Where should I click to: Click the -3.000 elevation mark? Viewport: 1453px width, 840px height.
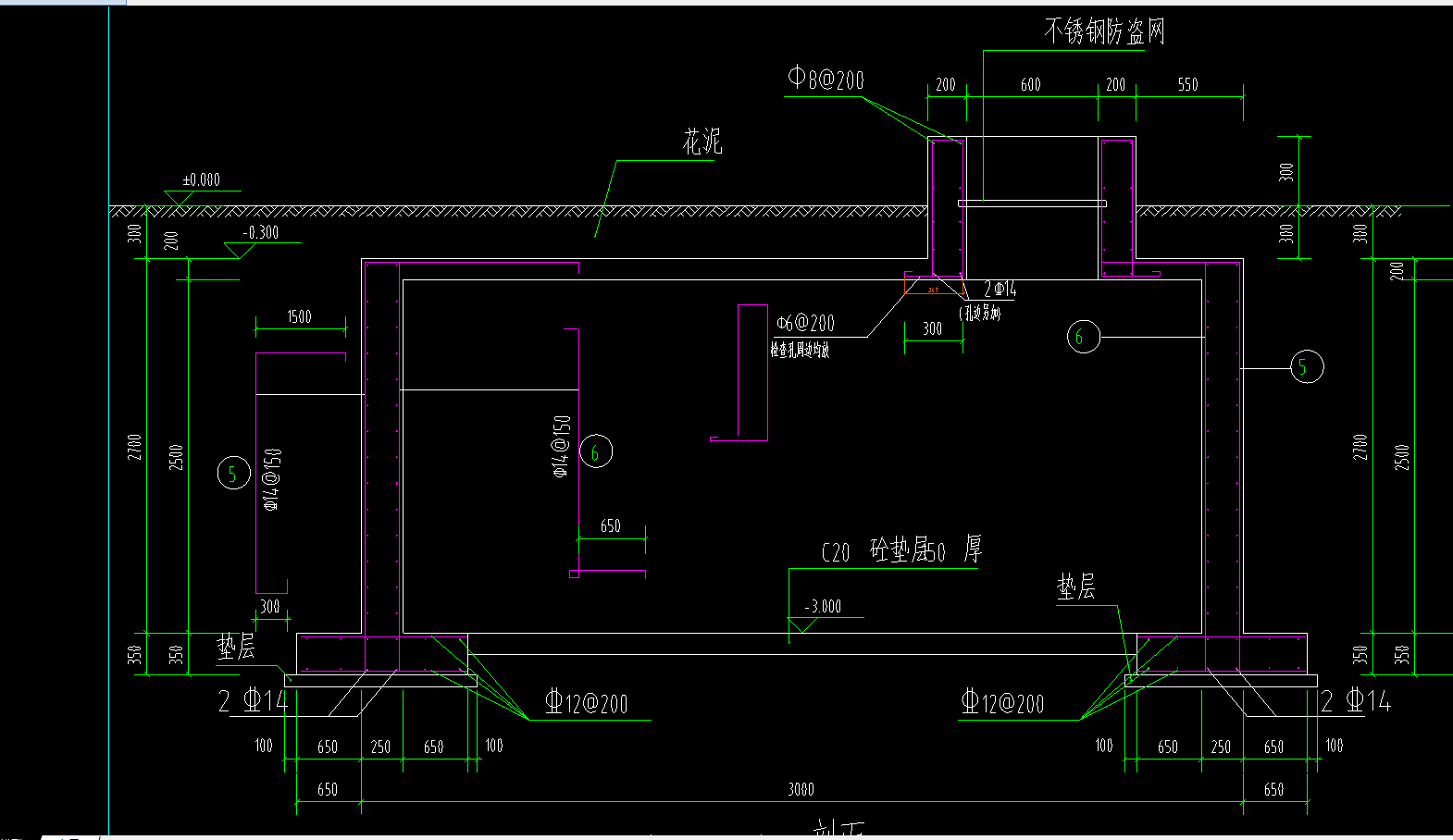[x=823, y=607]
